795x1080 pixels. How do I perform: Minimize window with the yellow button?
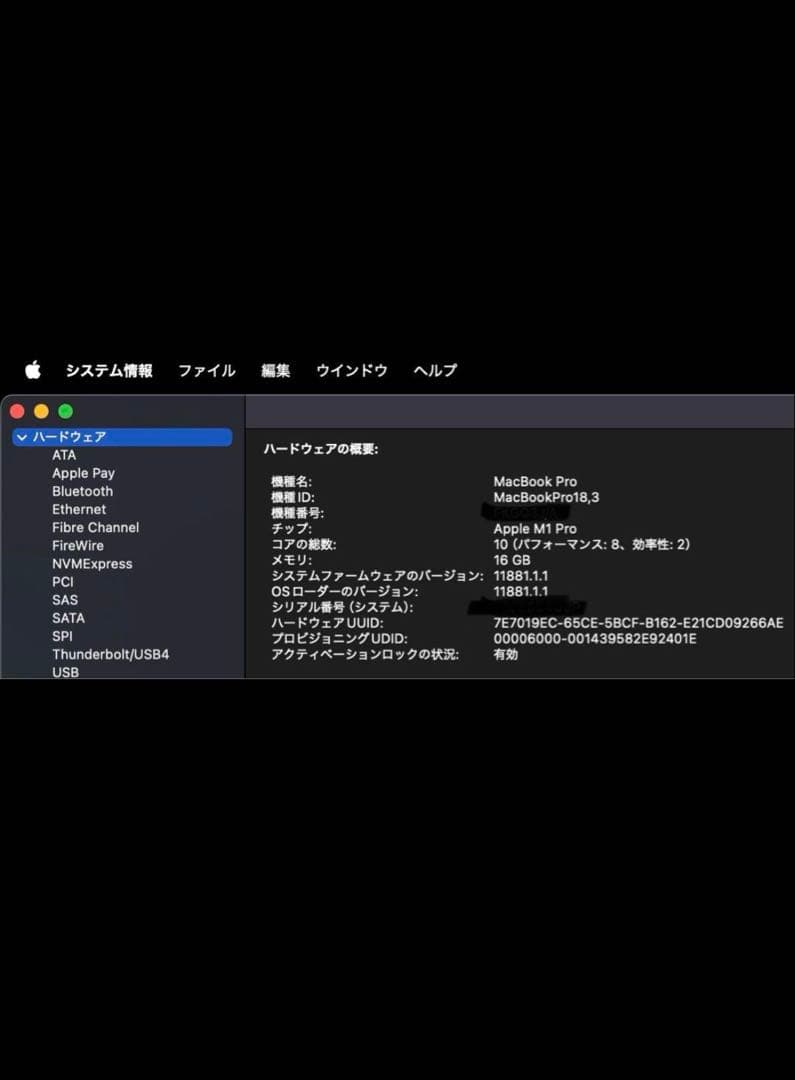point(41,411)
